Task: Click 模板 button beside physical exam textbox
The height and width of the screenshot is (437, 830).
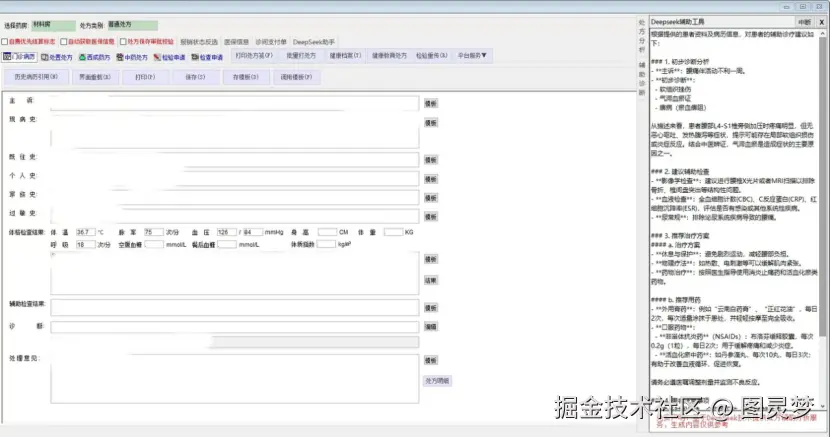Action: point(431,259)
